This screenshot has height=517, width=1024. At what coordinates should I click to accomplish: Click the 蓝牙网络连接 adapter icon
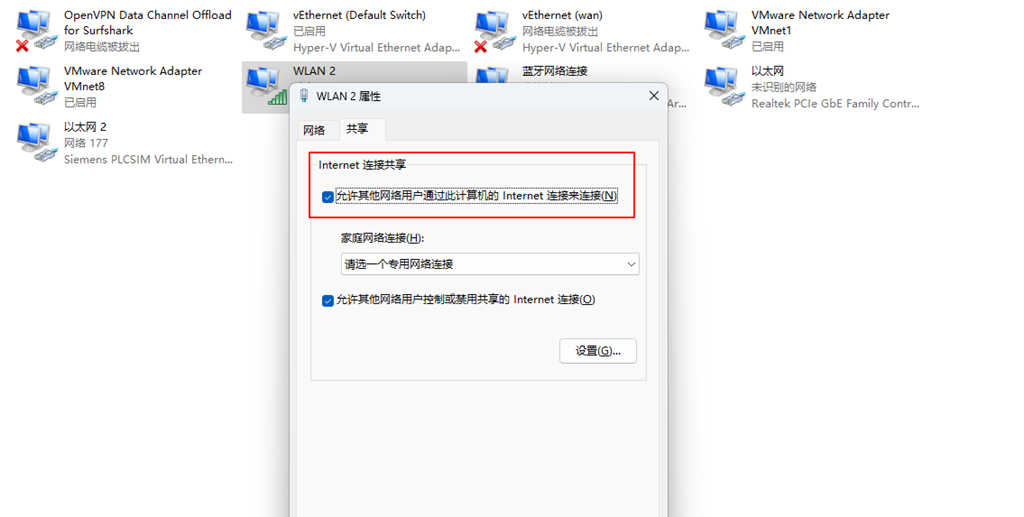(x=494, y=74)
